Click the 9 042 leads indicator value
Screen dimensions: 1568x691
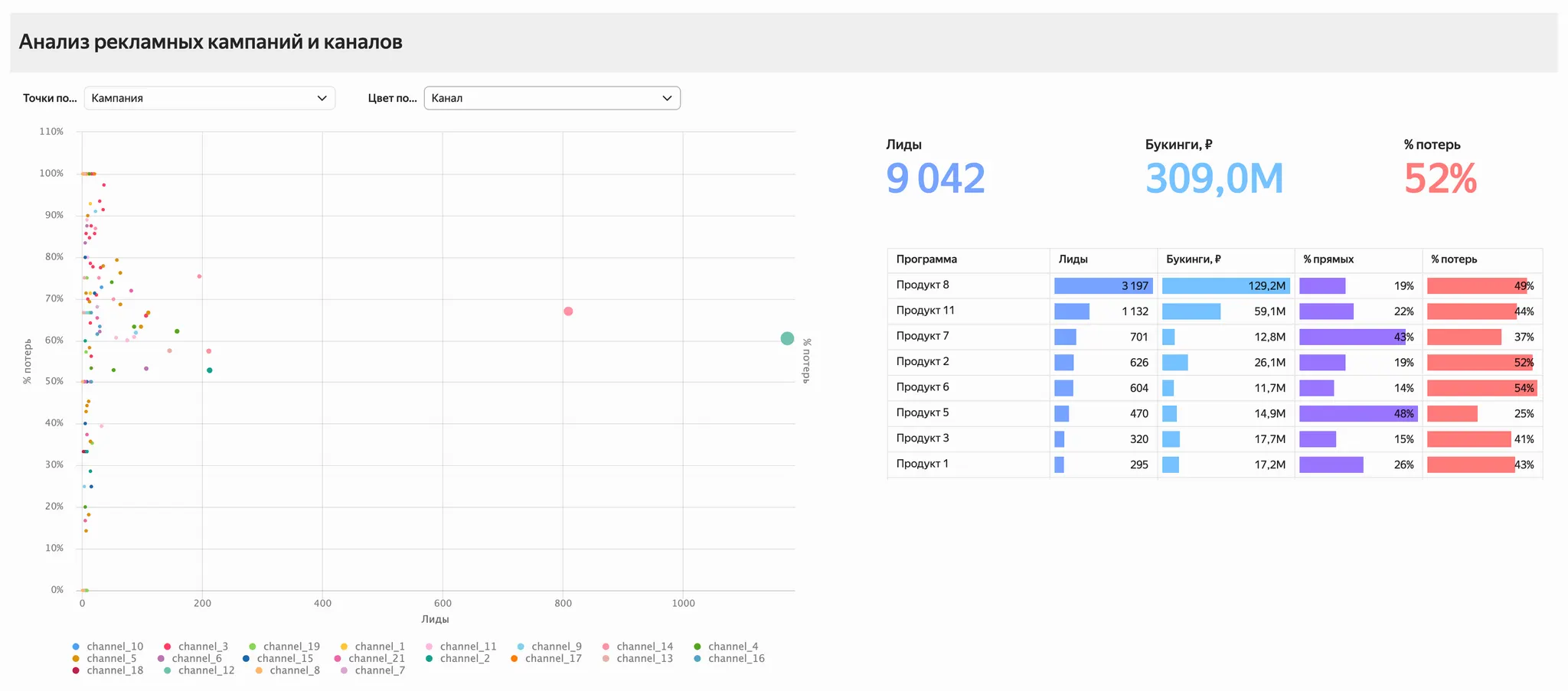pyautogui.click(x=935, y=179)
